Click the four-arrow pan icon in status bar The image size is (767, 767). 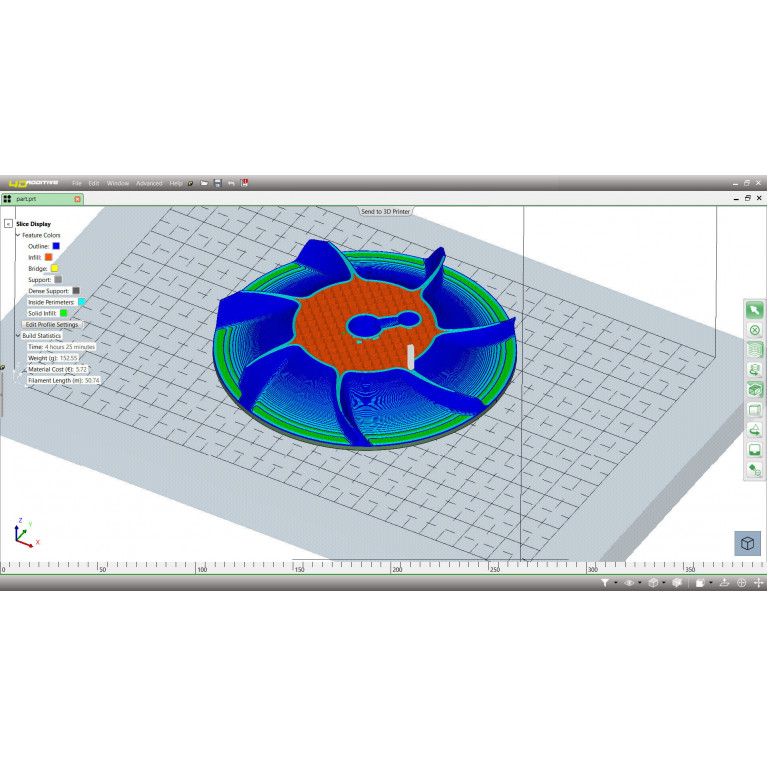click(x=758, y=582)
